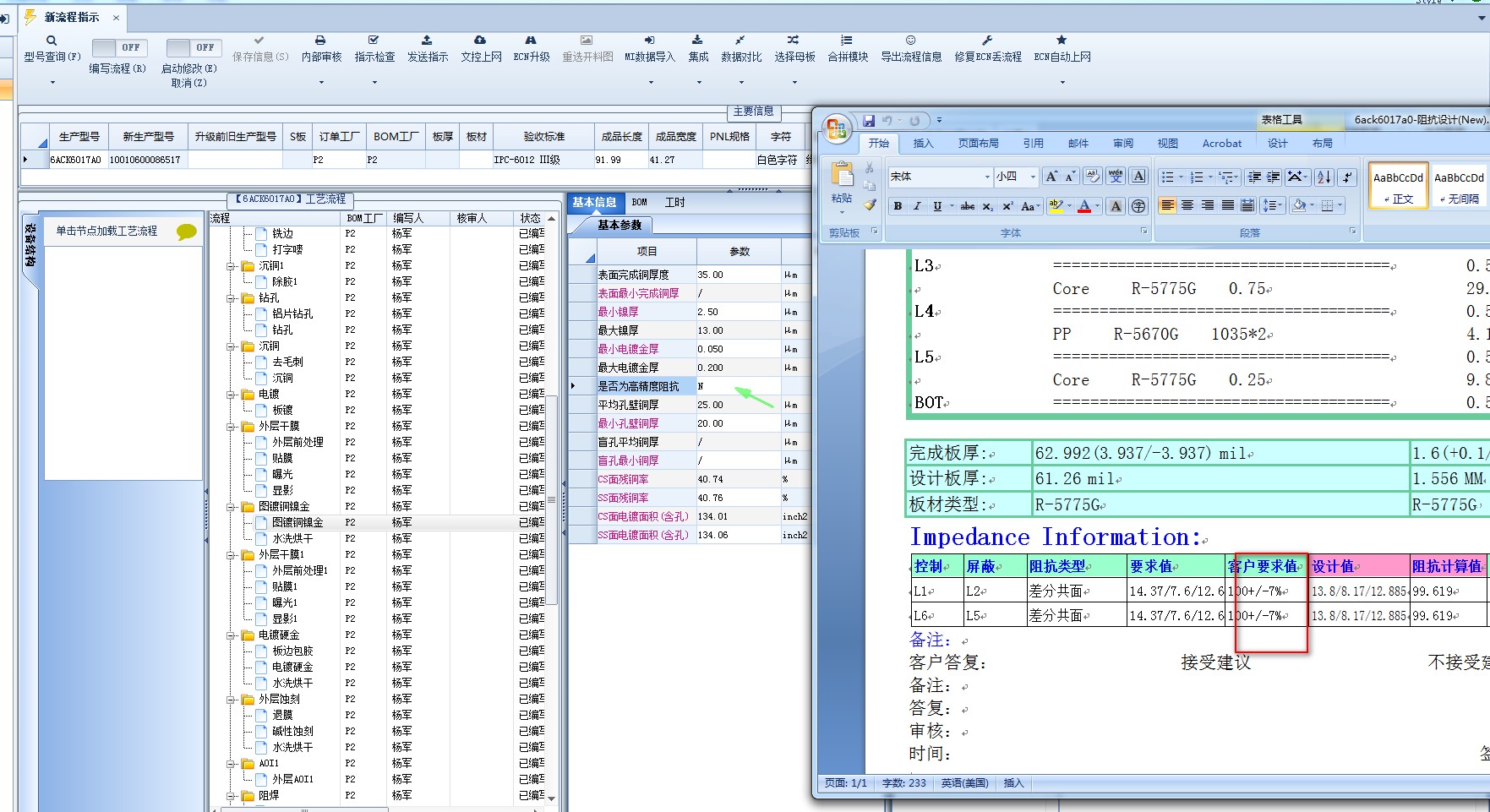Image resolution: width=1490 pixels, height=812 pixels.
Task: Click the 发送指示 upload icon
Action: pos(427,41)
